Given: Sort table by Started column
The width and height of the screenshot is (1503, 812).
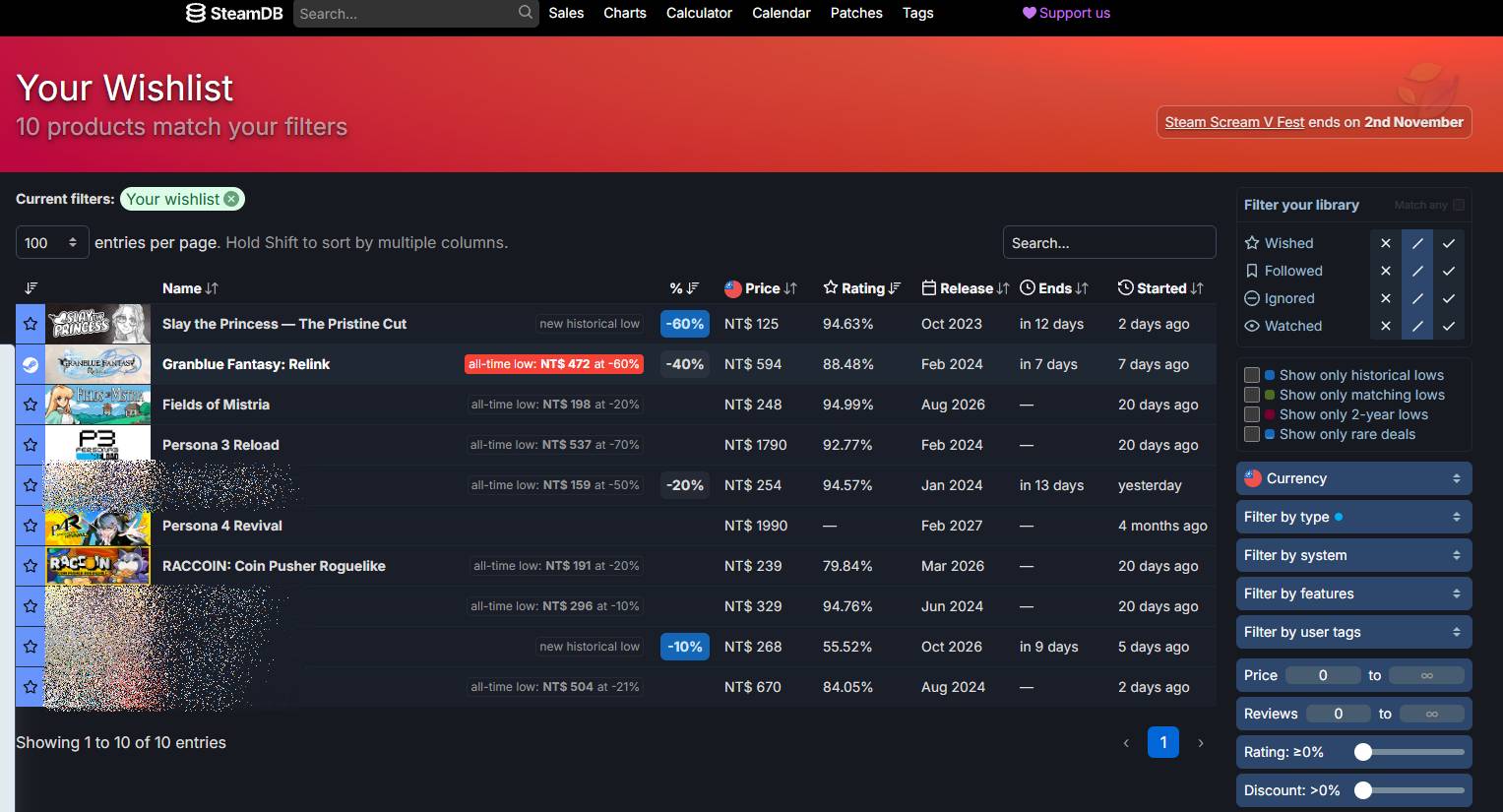Looking at the screenshot, I should pyautogui.click(x=1161, y=288).
